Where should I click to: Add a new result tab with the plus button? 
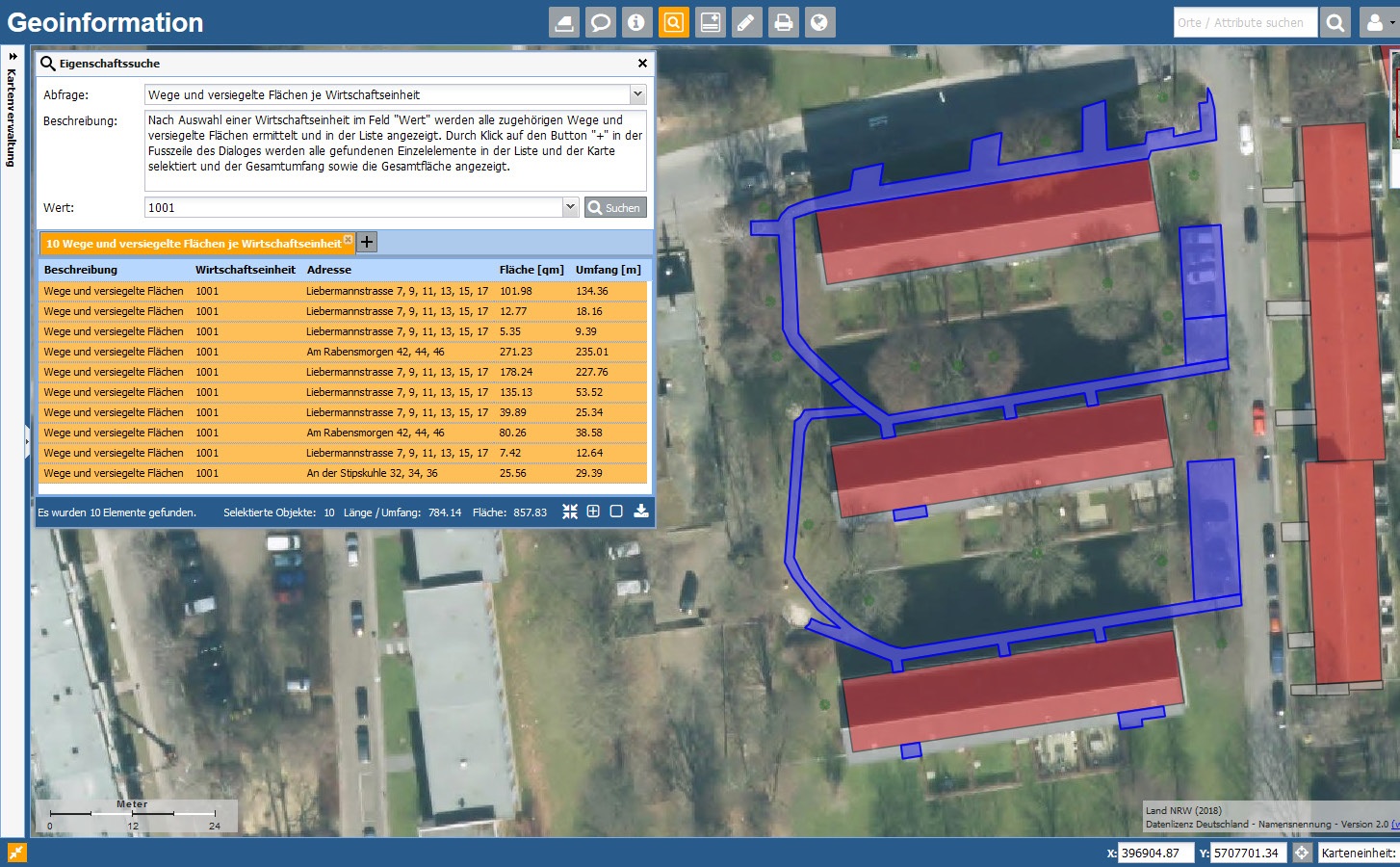coord(366,242)
